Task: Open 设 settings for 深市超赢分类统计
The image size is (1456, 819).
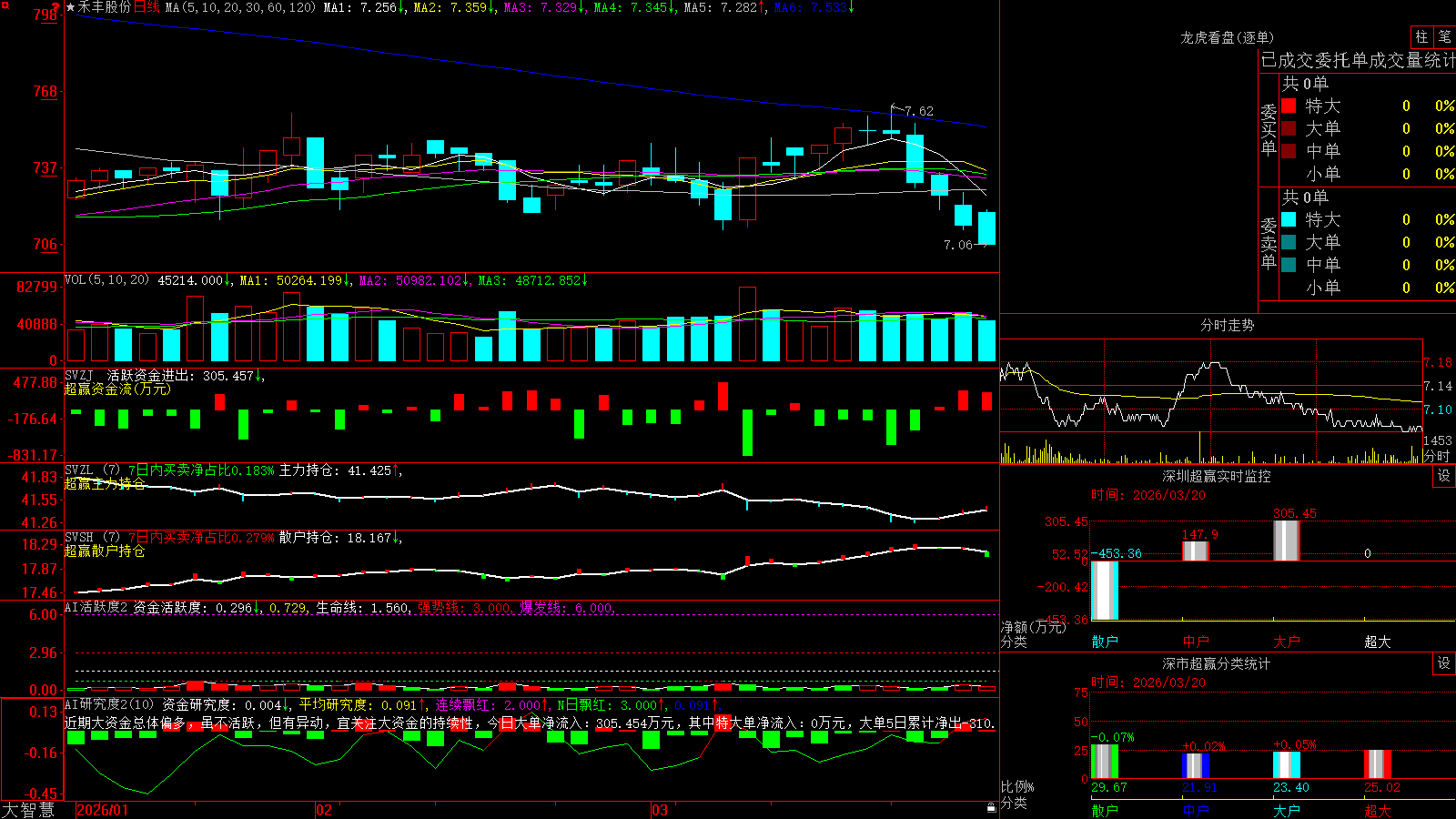Action: (x=1444, y=663)
